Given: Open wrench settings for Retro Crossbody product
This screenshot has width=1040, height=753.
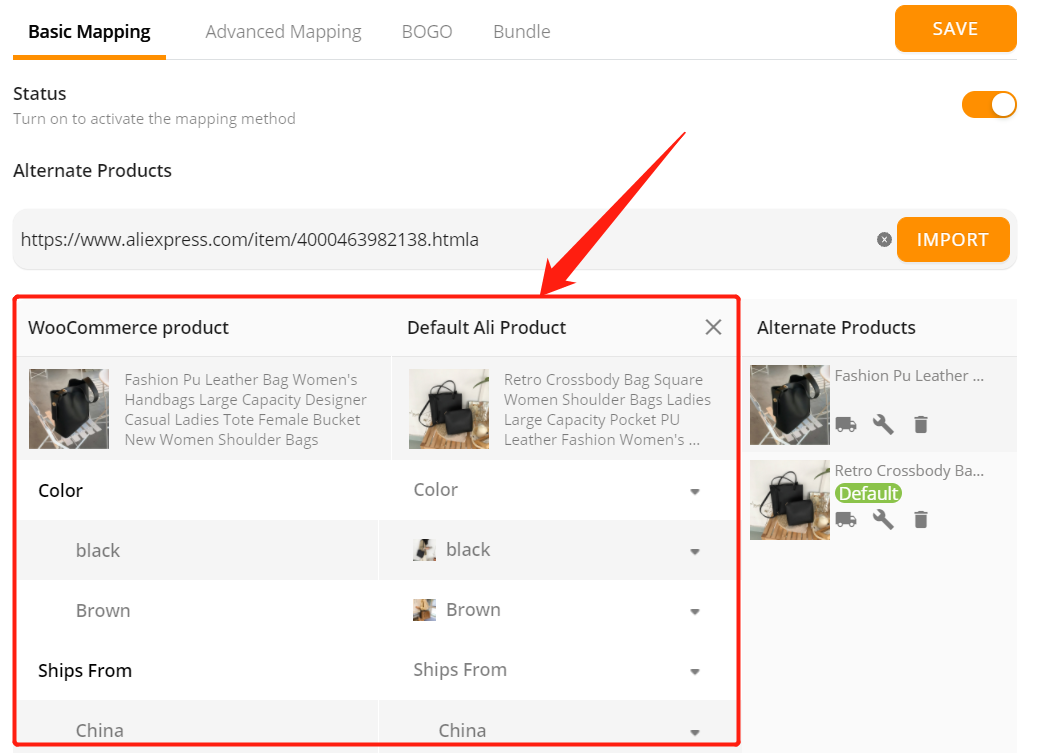Looking at the screenshot, I should (883, 519).
